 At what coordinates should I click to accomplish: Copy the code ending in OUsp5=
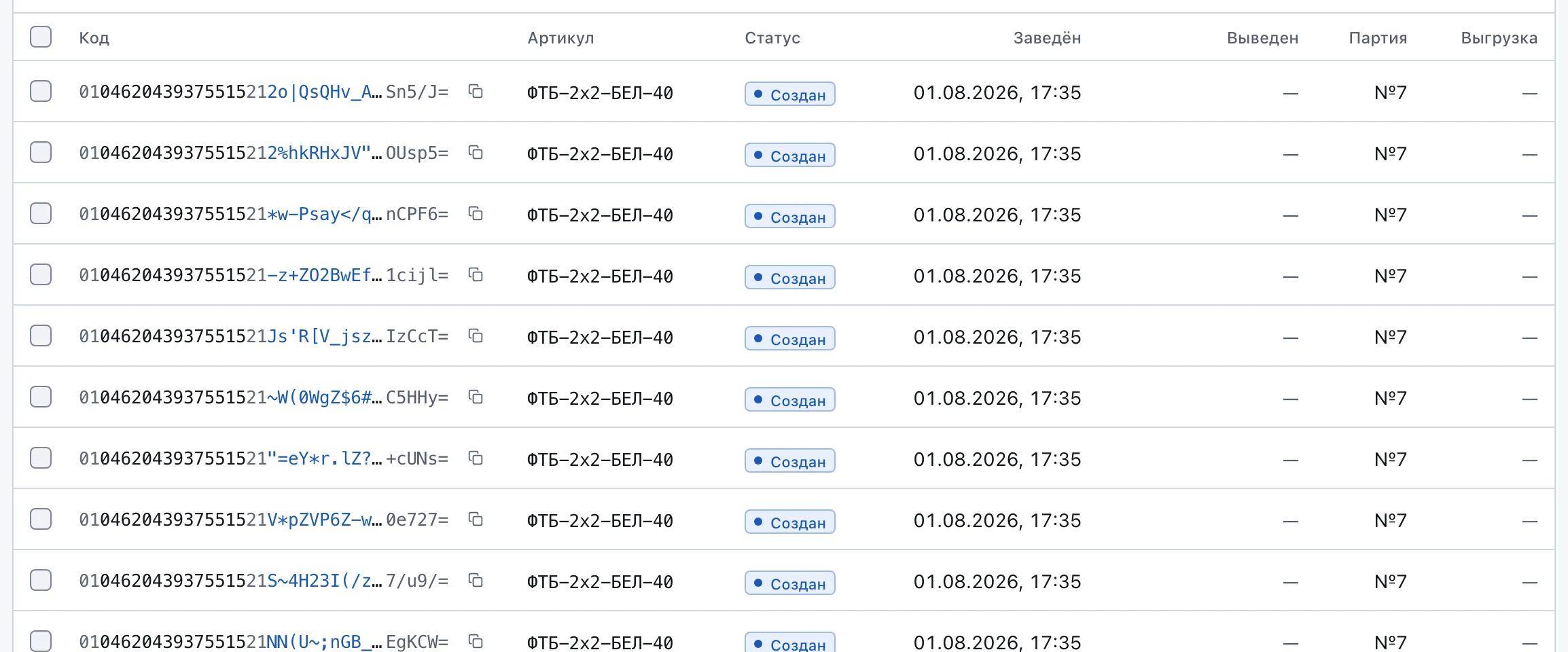click(476, 153)
